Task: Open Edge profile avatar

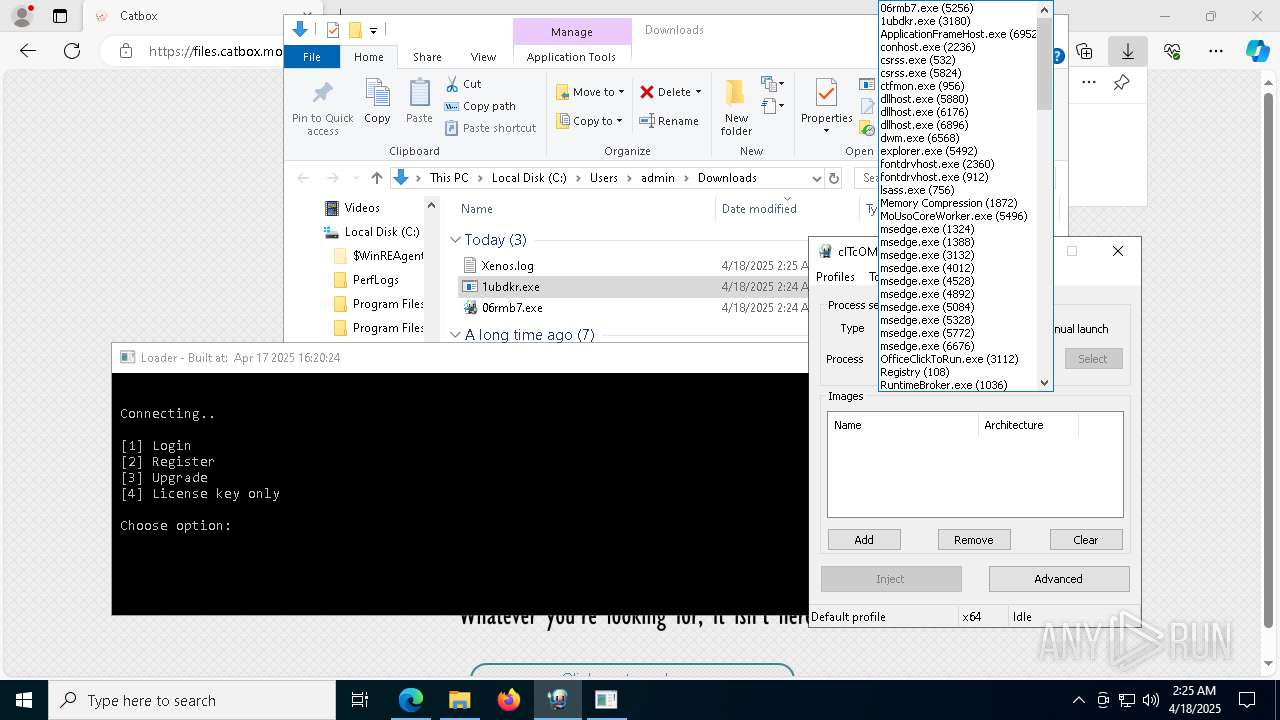Action: (22, 16)
